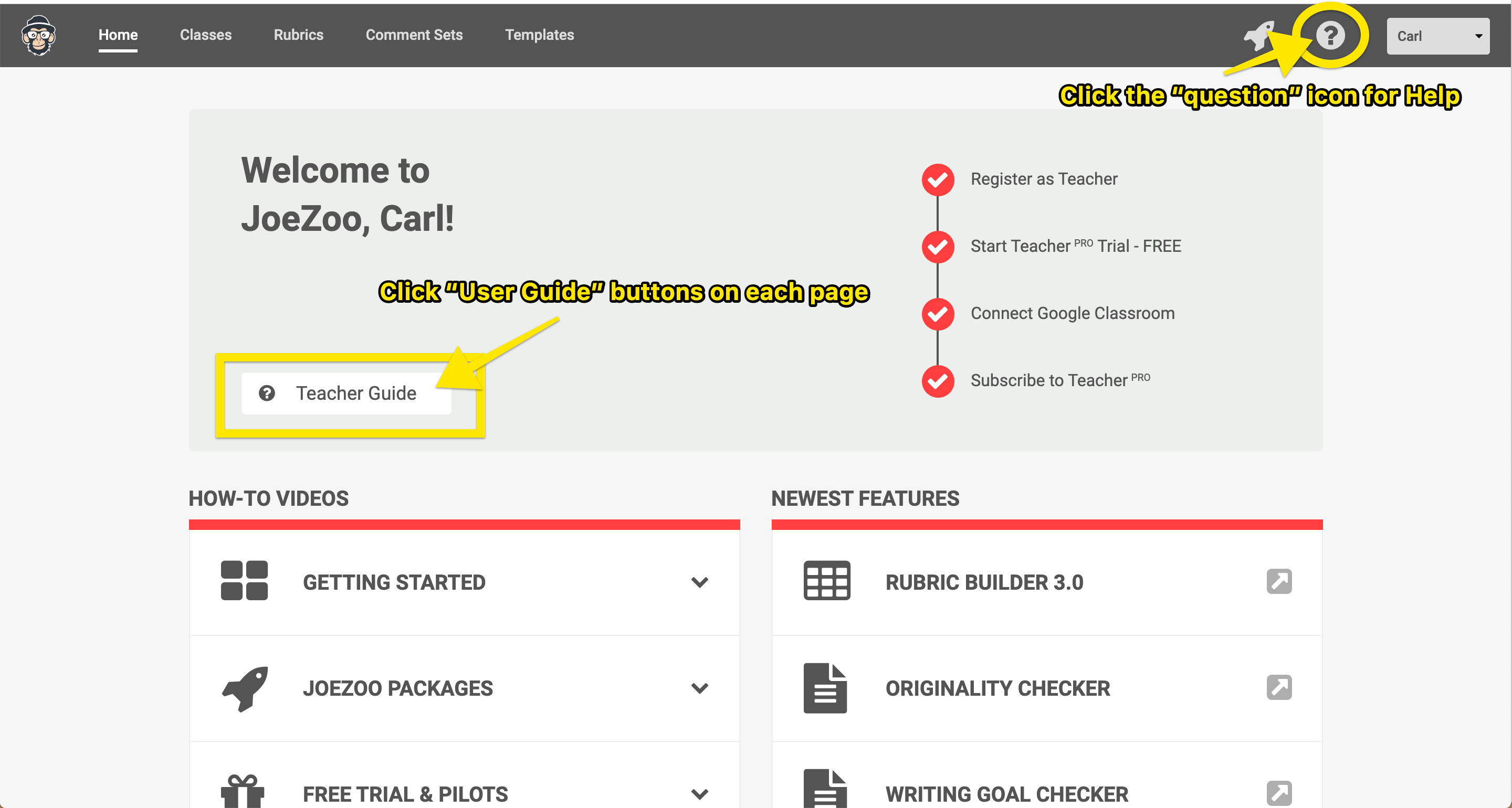Click the Register as Teacher checkmark
The height and width of the screenshot is (808, 1512).
[937, 179]
